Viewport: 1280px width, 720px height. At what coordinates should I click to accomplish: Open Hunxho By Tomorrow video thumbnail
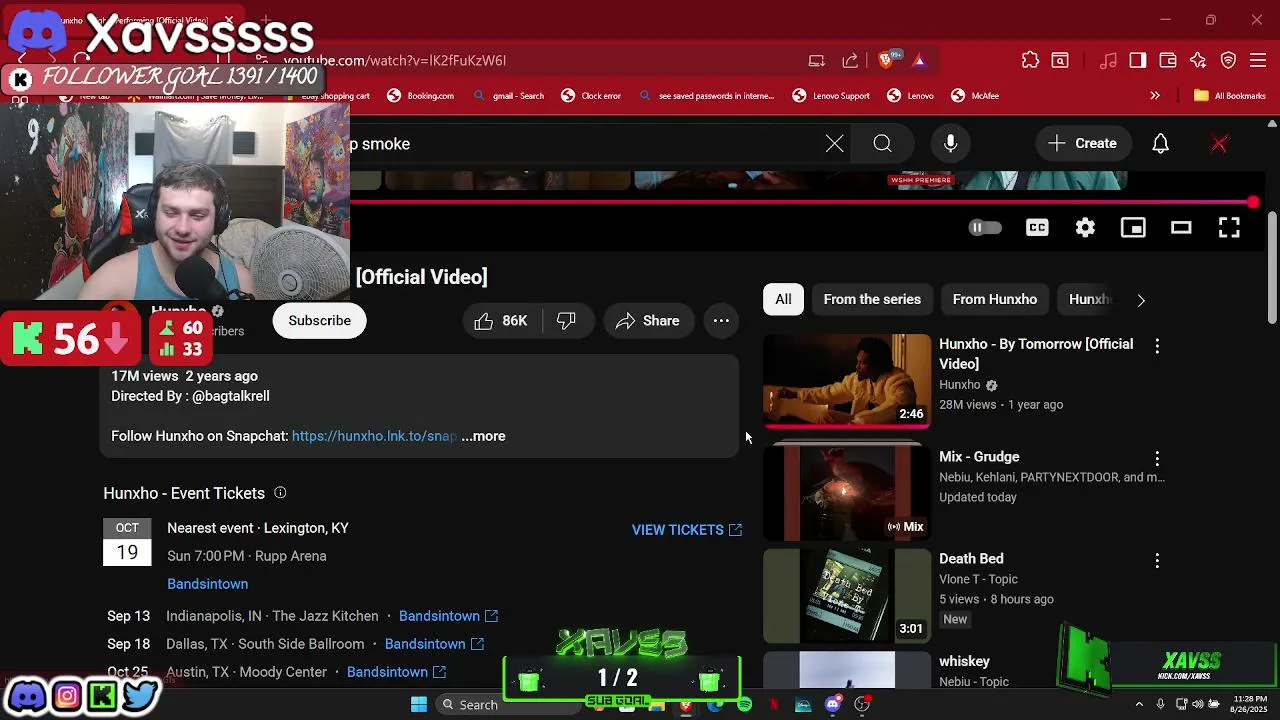click(x=847, y=381)
